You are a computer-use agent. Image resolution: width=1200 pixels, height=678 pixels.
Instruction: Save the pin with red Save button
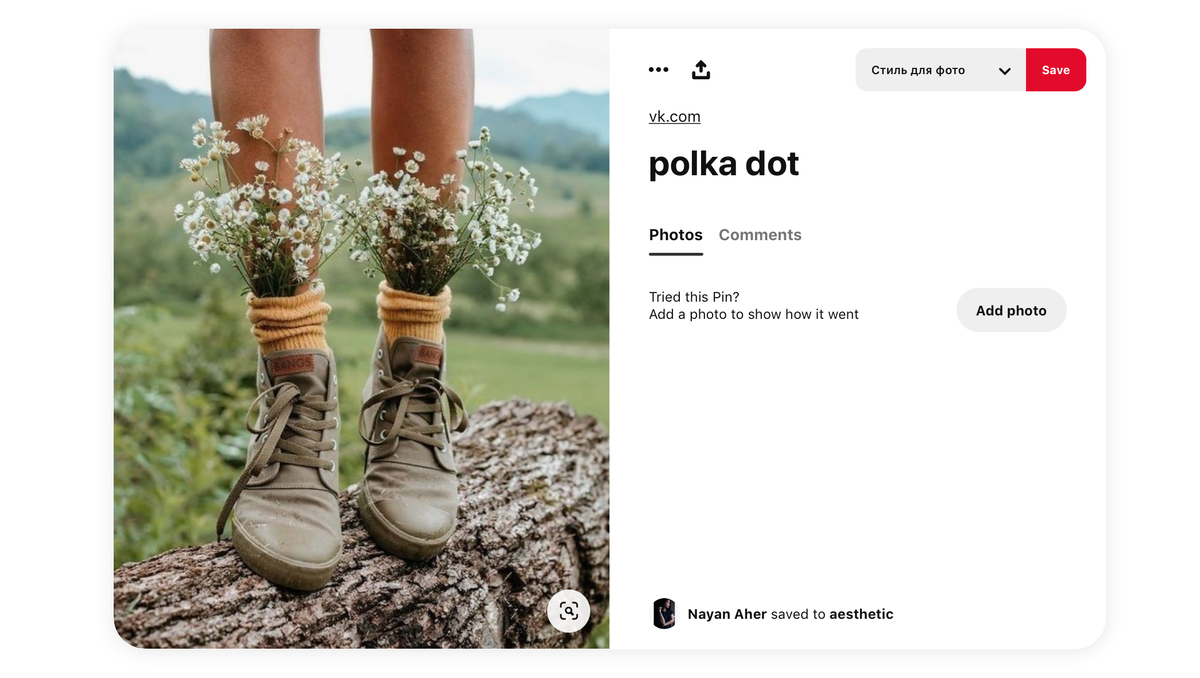point(1056,70)
